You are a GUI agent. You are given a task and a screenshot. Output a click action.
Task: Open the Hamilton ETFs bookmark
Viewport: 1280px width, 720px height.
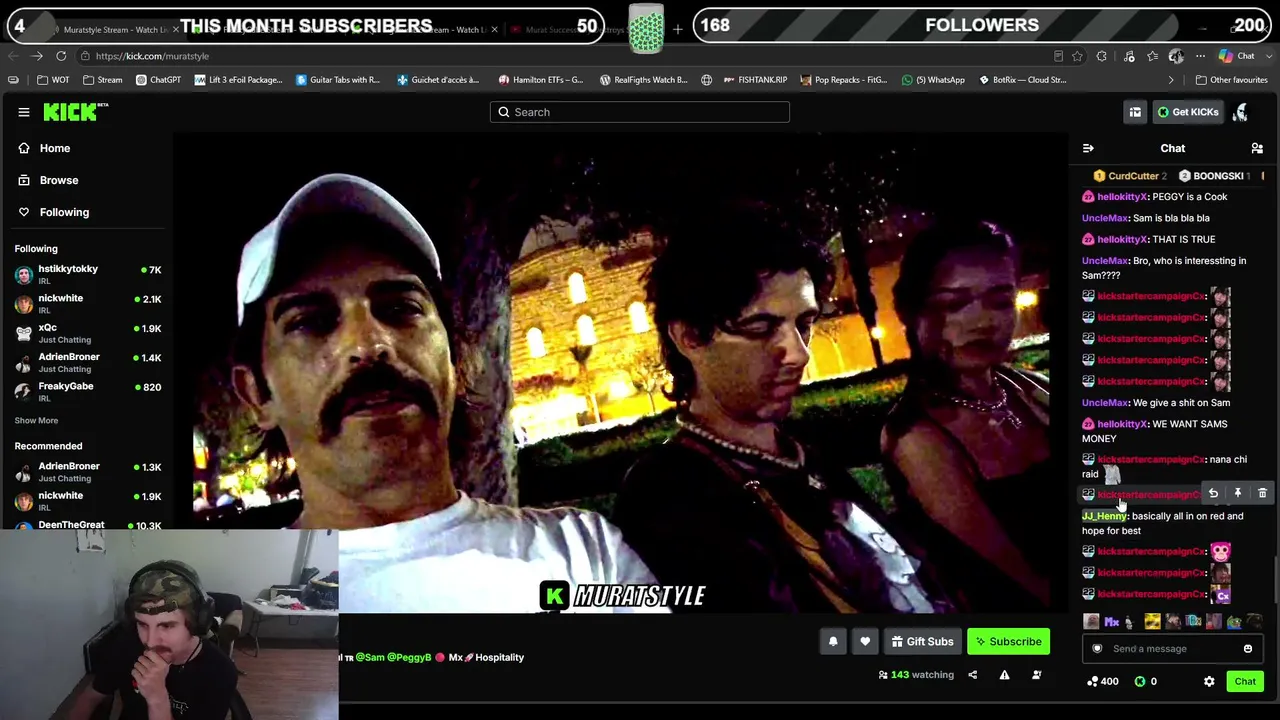click(540, 80)
